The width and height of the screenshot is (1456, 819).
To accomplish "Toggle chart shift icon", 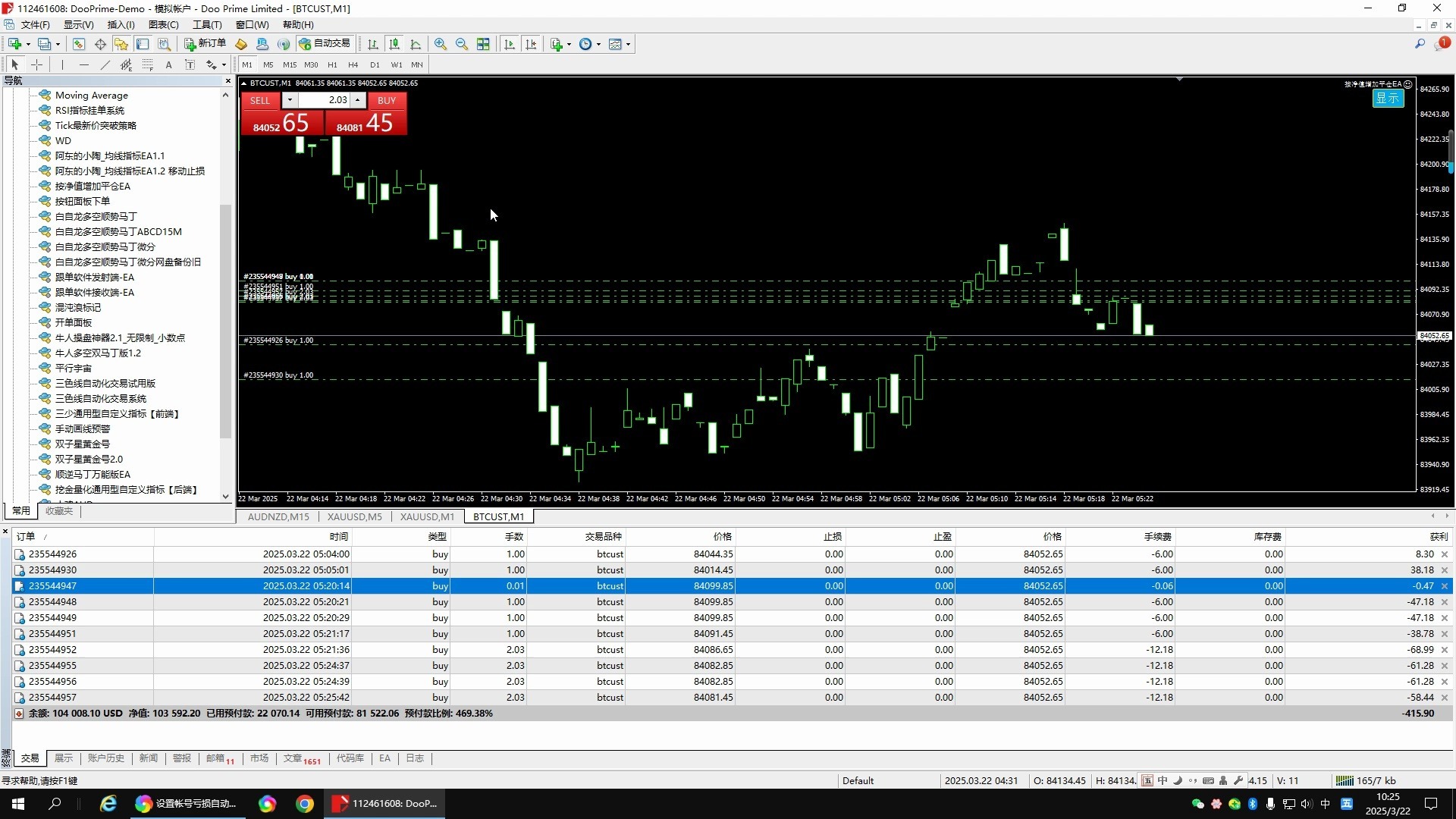I will 531,44.
